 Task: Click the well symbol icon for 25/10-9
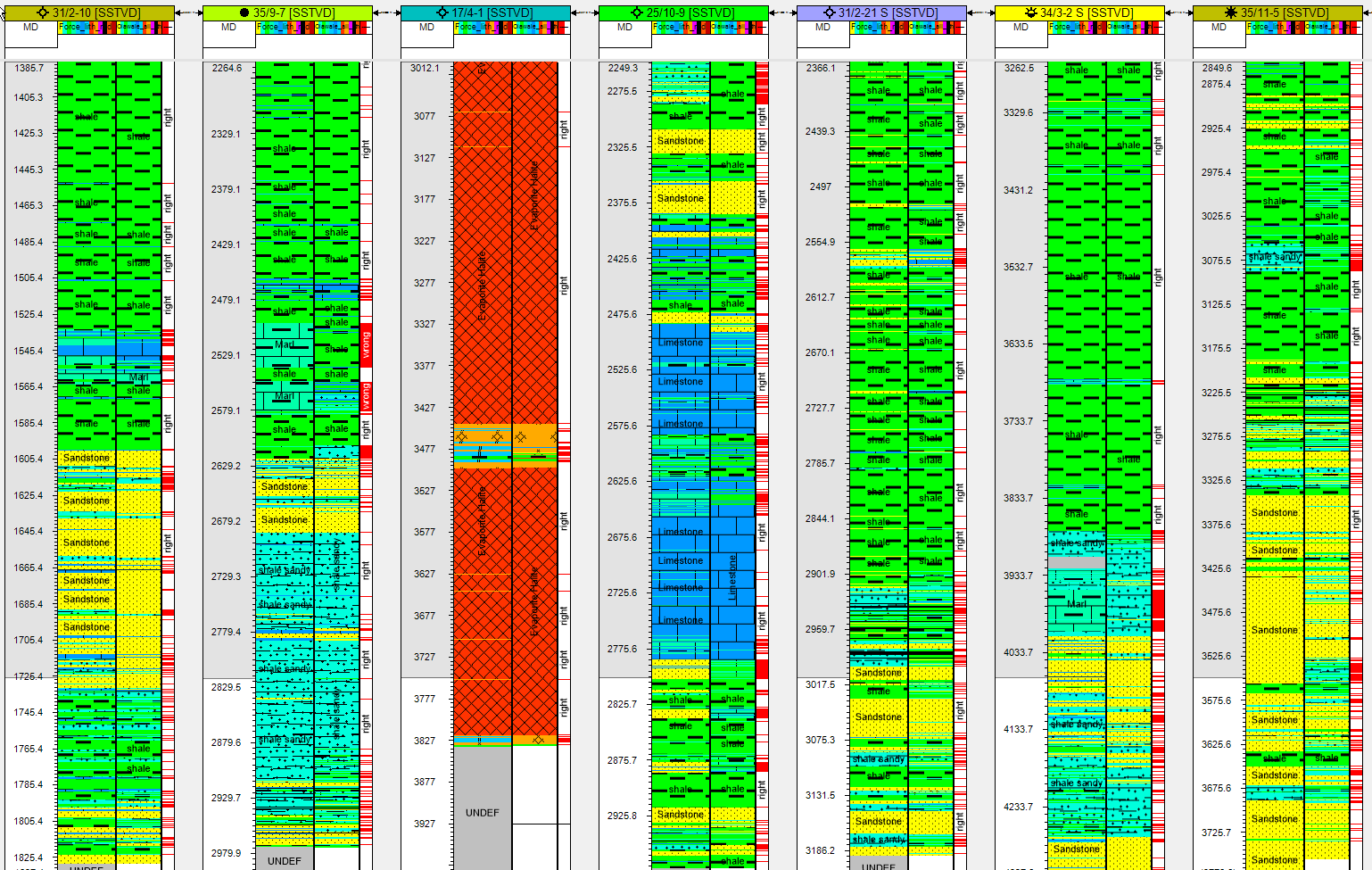pos(636,13)
